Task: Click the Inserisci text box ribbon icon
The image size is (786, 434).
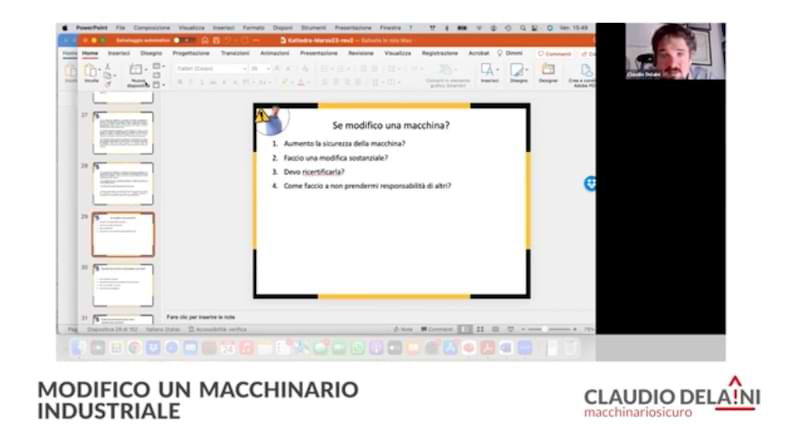Action: click(x=487, y=70)
